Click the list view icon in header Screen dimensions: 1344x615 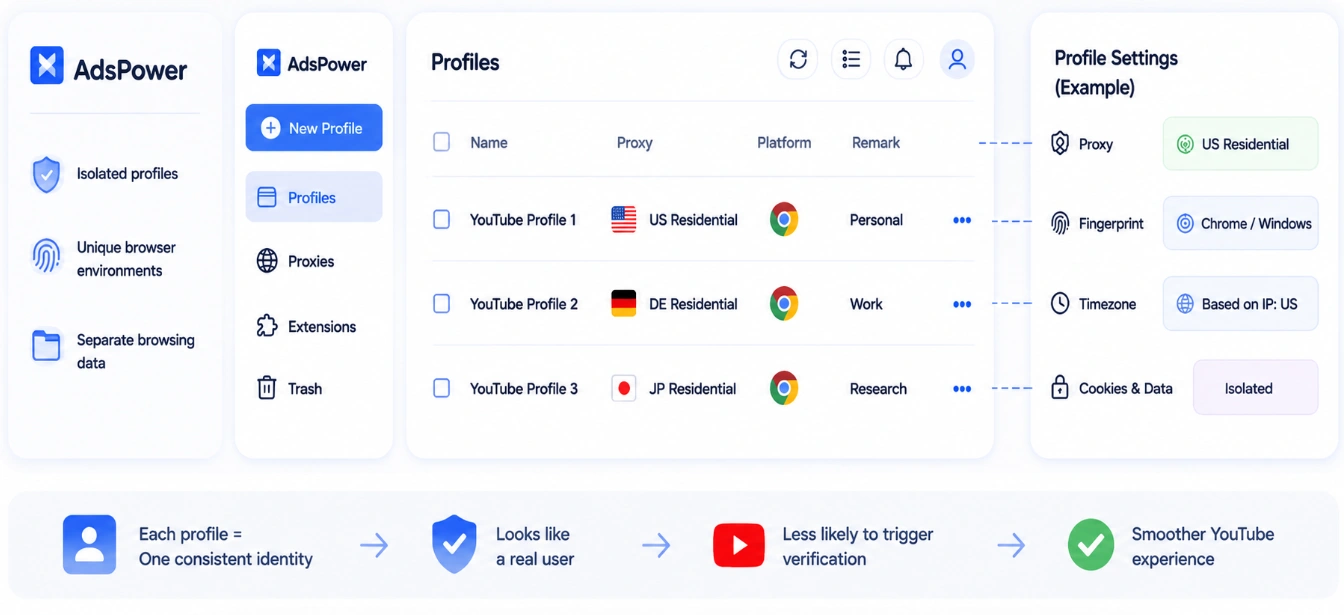click(851, 60)
